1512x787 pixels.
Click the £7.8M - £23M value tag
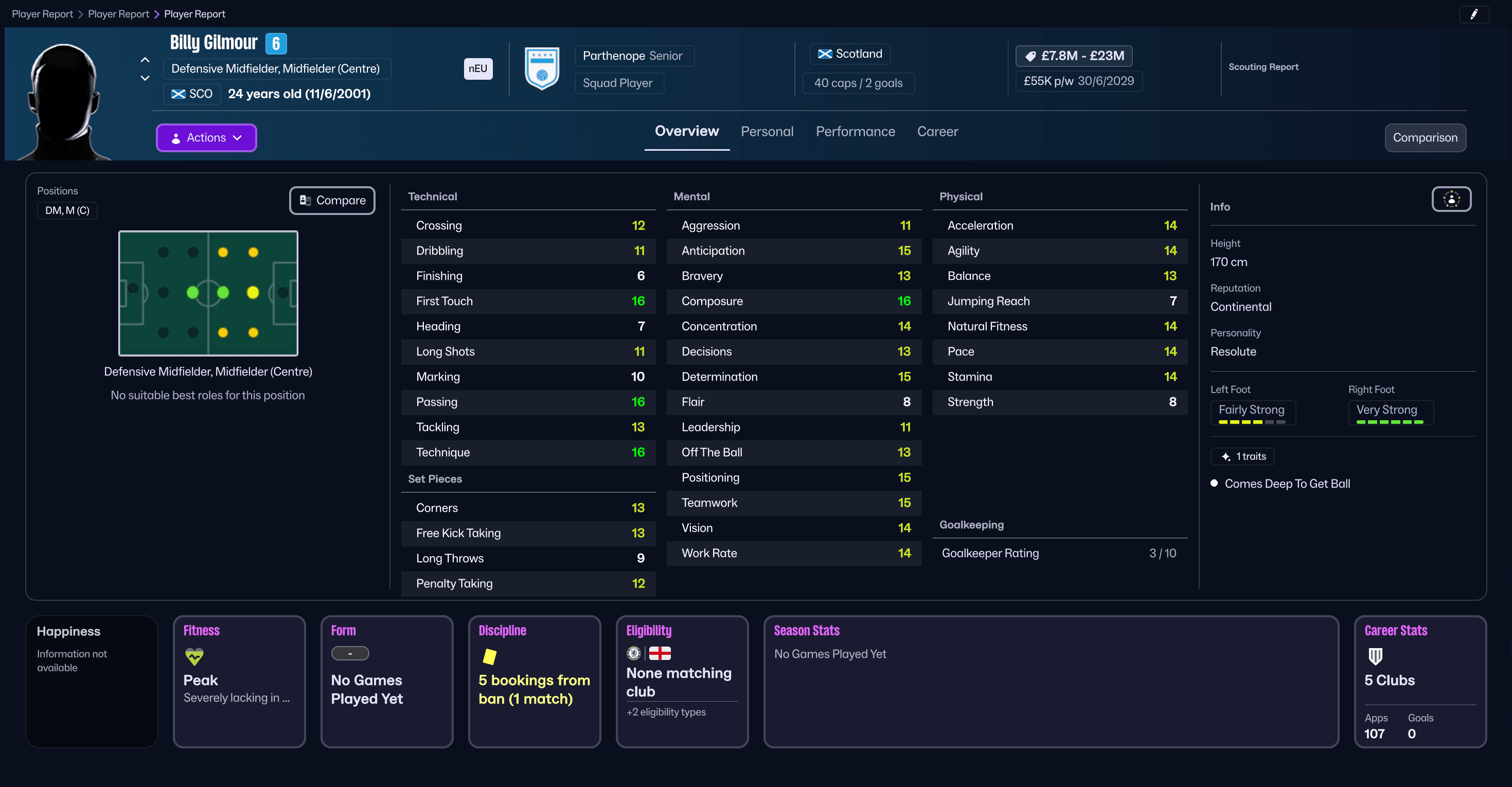pos(1074,56)
